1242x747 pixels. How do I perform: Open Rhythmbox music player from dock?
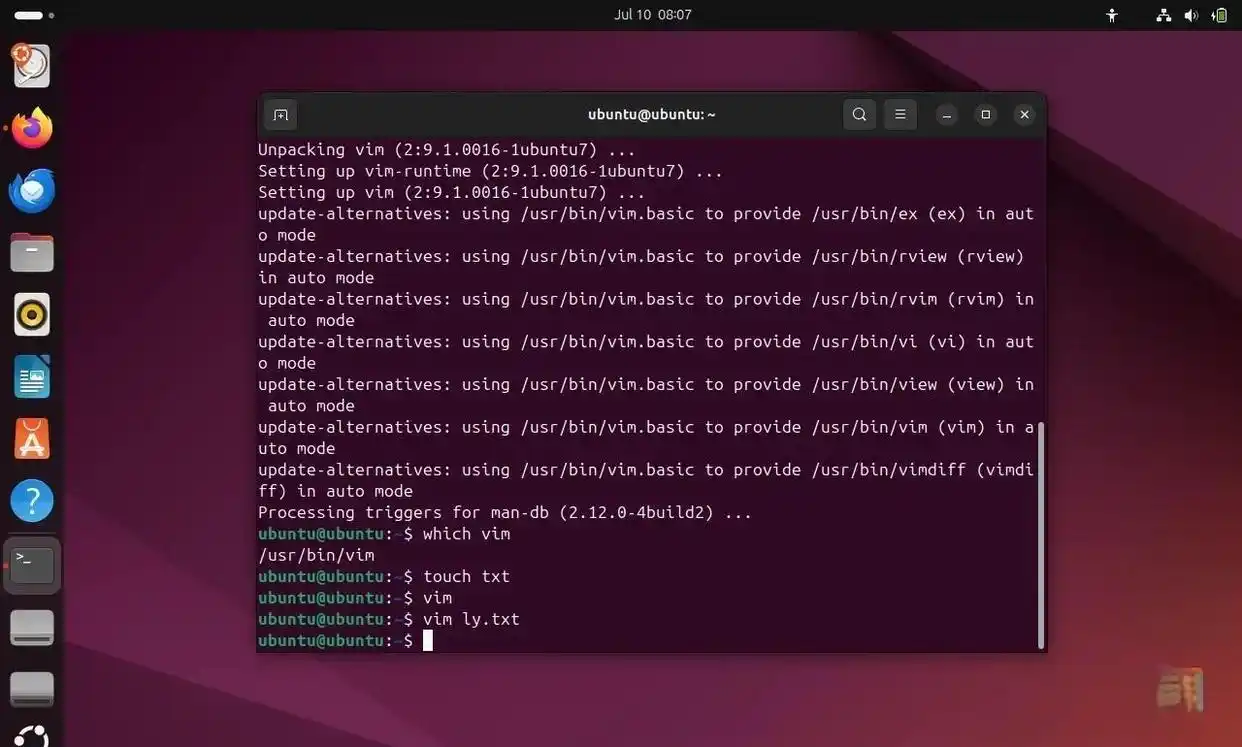click(32, 315)
